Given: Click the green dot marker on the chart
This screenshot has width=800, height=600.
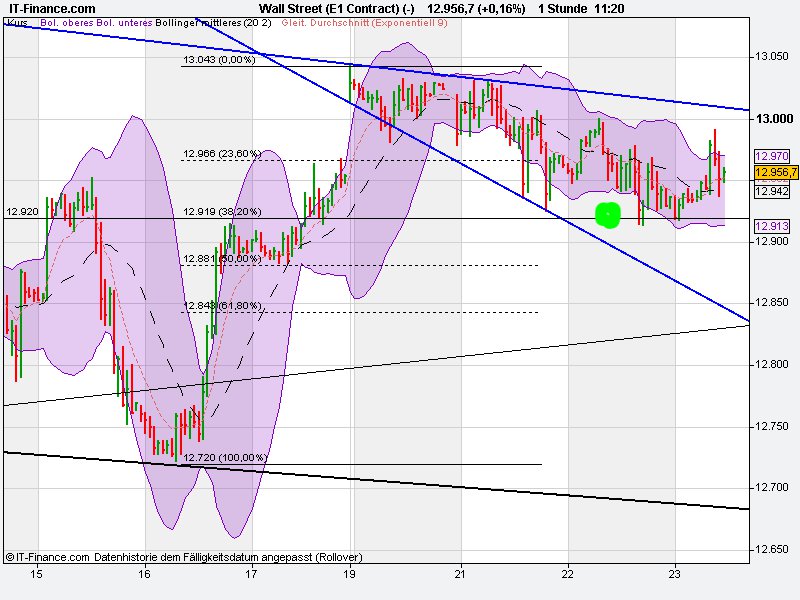Looking at the screenshot, I should [608, 213].
